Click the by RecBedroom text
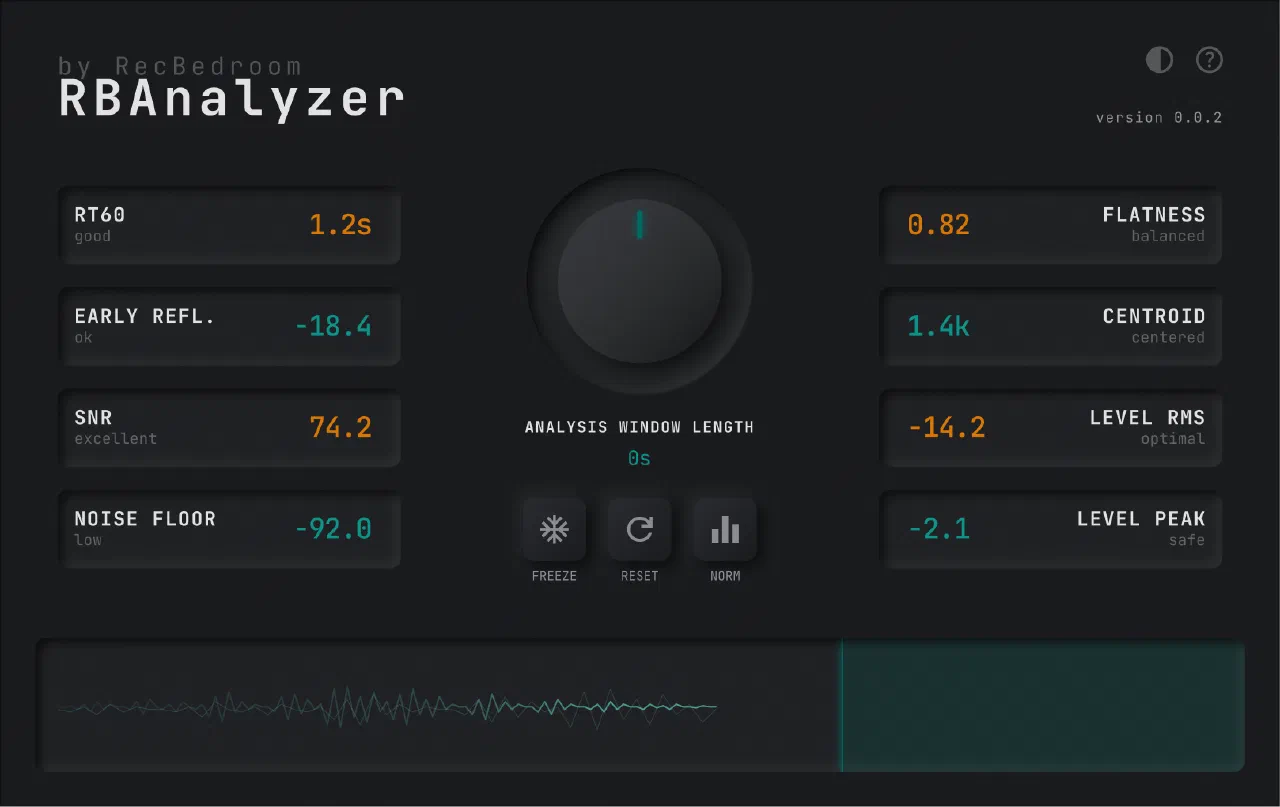Image resolution: width=1280 pixels, height=807 pixels. click(x=180, y=67)
